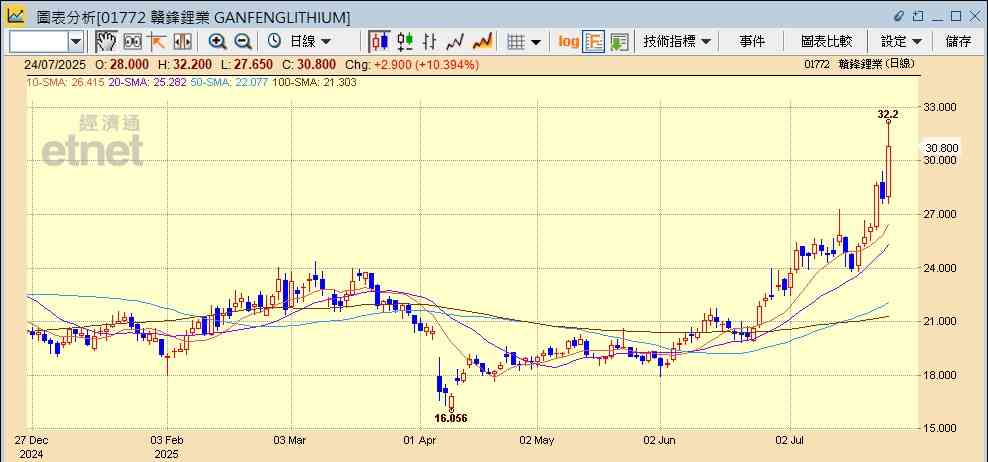Click the 03 Mar date axis label
The image size is (988, 462).
[x=290, y=440]
